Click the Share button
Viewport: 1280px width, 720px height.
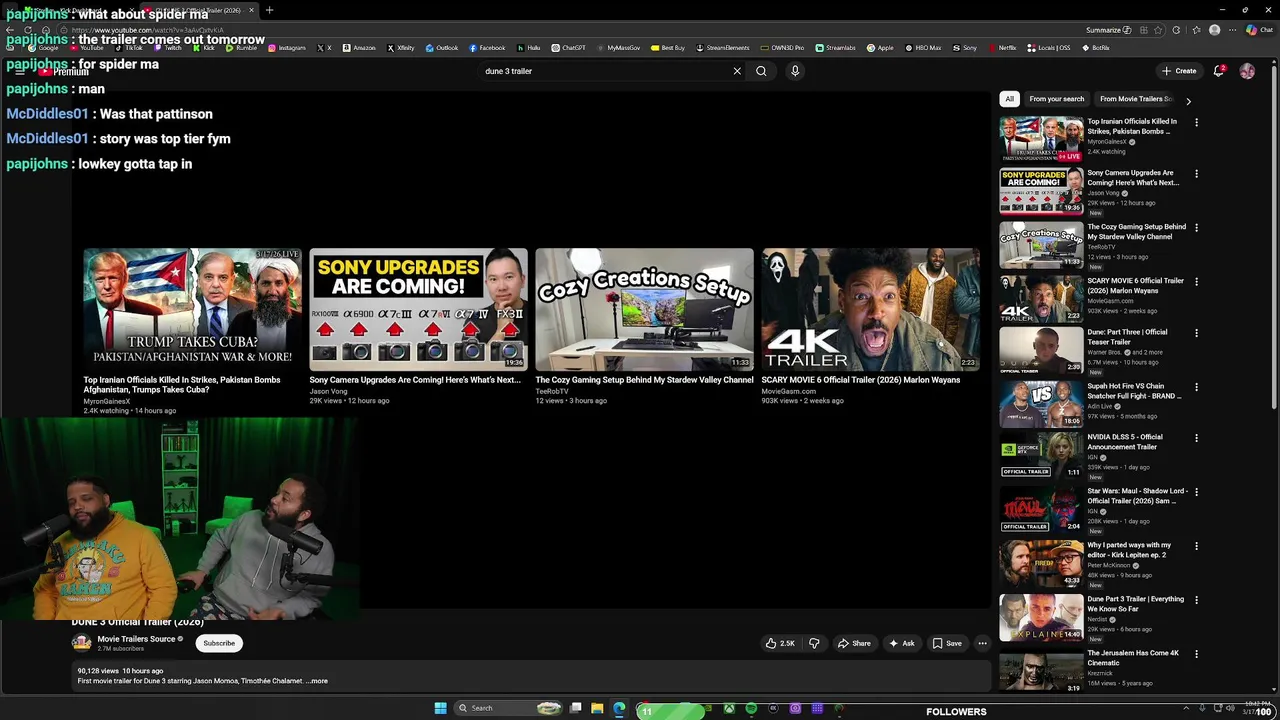tap(853, 643)
